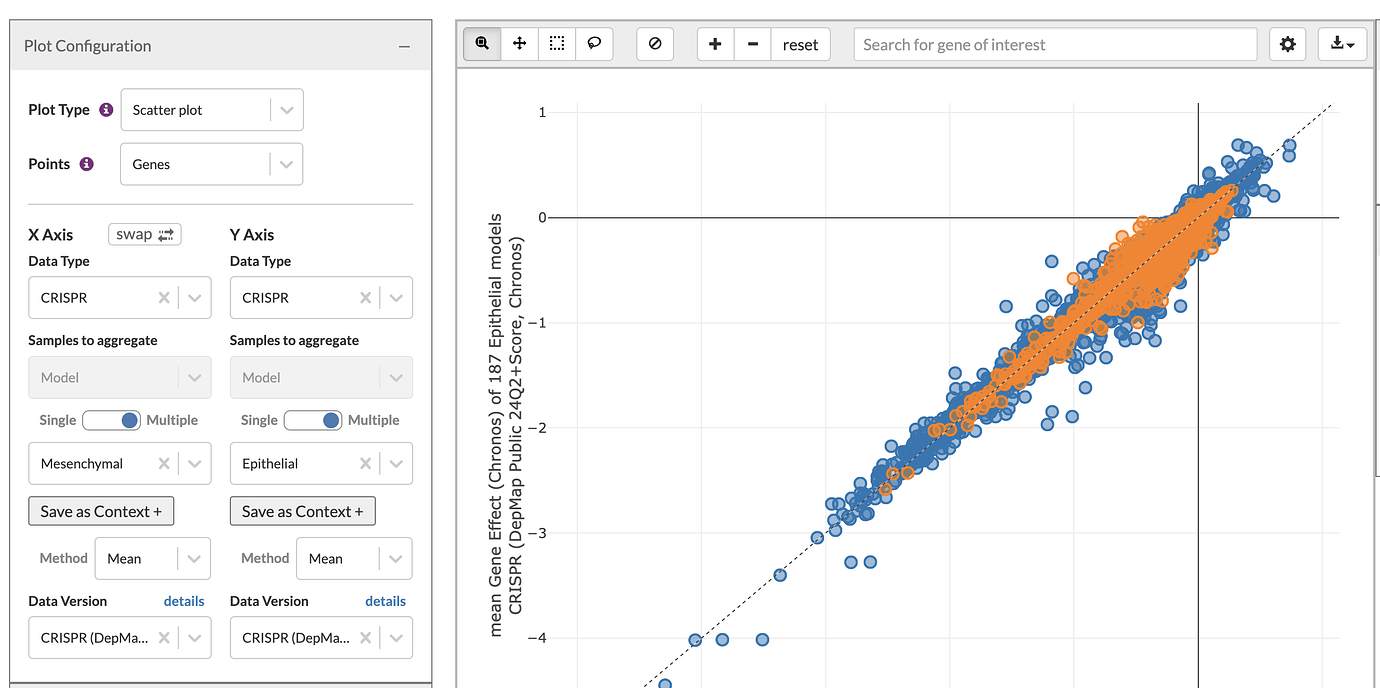Expand the Epithelial context dropdown
This screenshot has width=1380, height=688.
click(396, 463)
